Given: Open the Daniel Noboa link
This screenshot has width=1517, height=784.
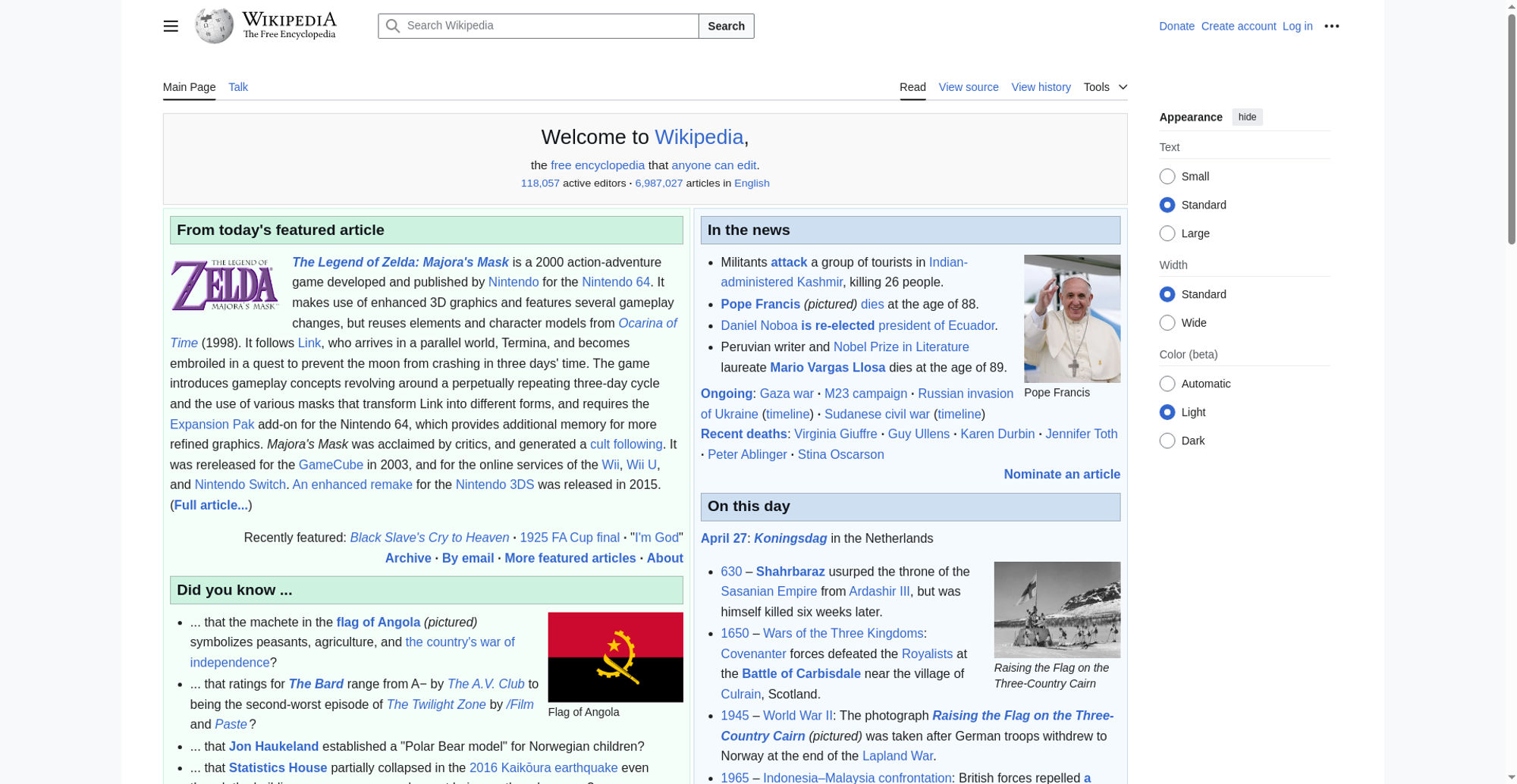Looking at the screenshot, I should point(758,325).
